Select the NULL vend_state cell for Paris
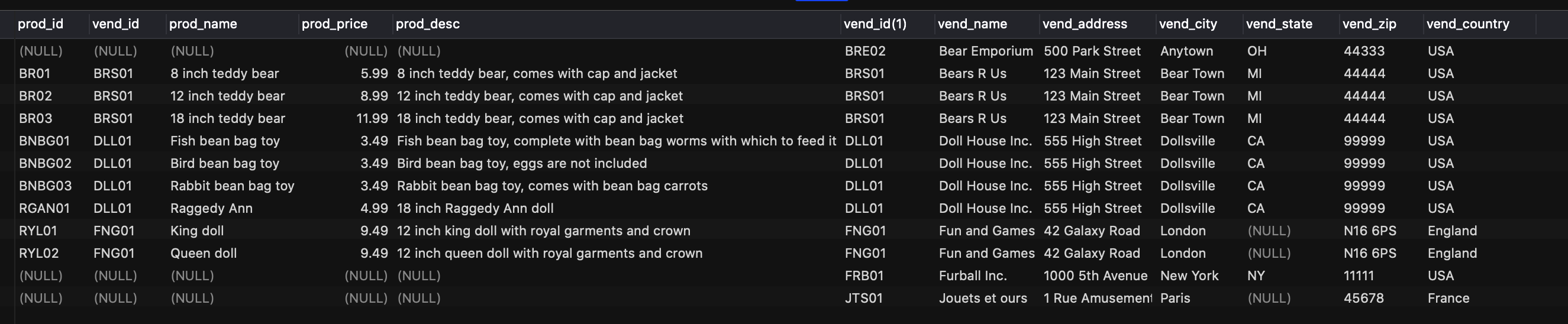This screenshot has width=1568, height=324. coord(1269,299)
